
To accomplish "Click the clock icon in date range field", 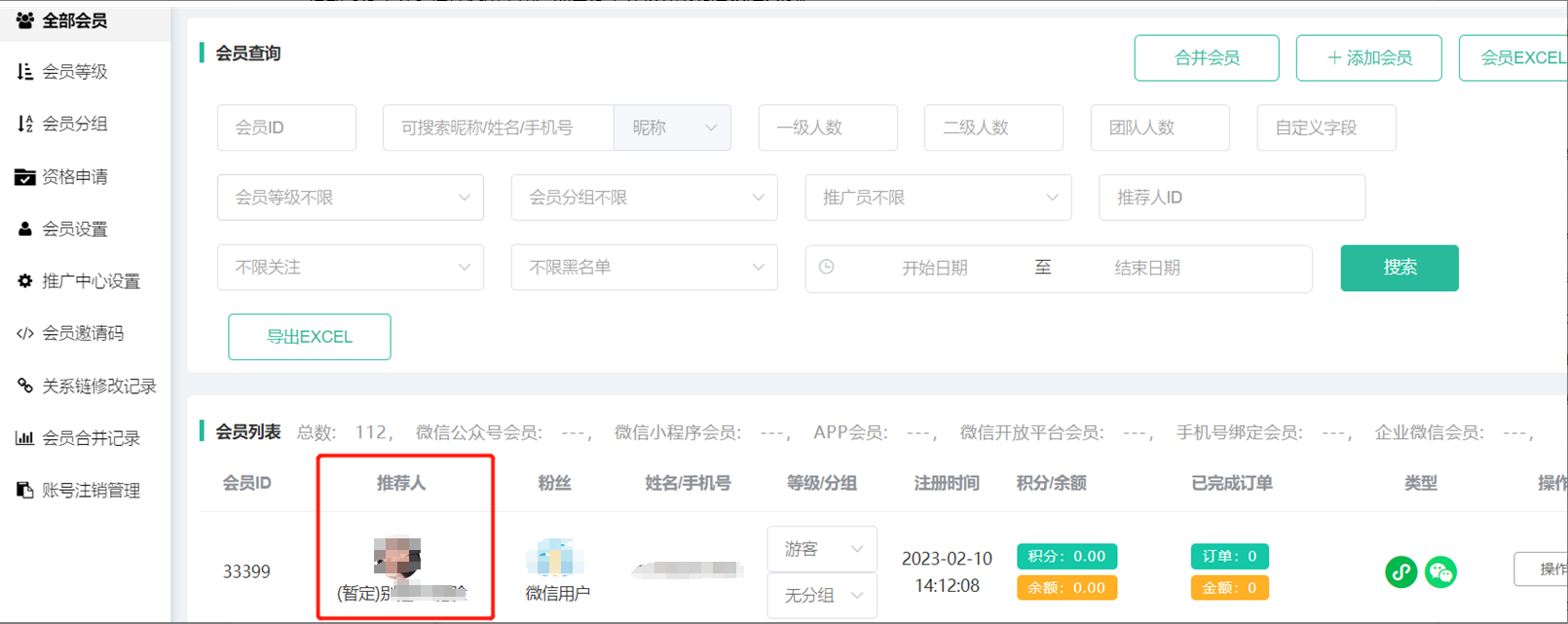I will coord(827,267).
